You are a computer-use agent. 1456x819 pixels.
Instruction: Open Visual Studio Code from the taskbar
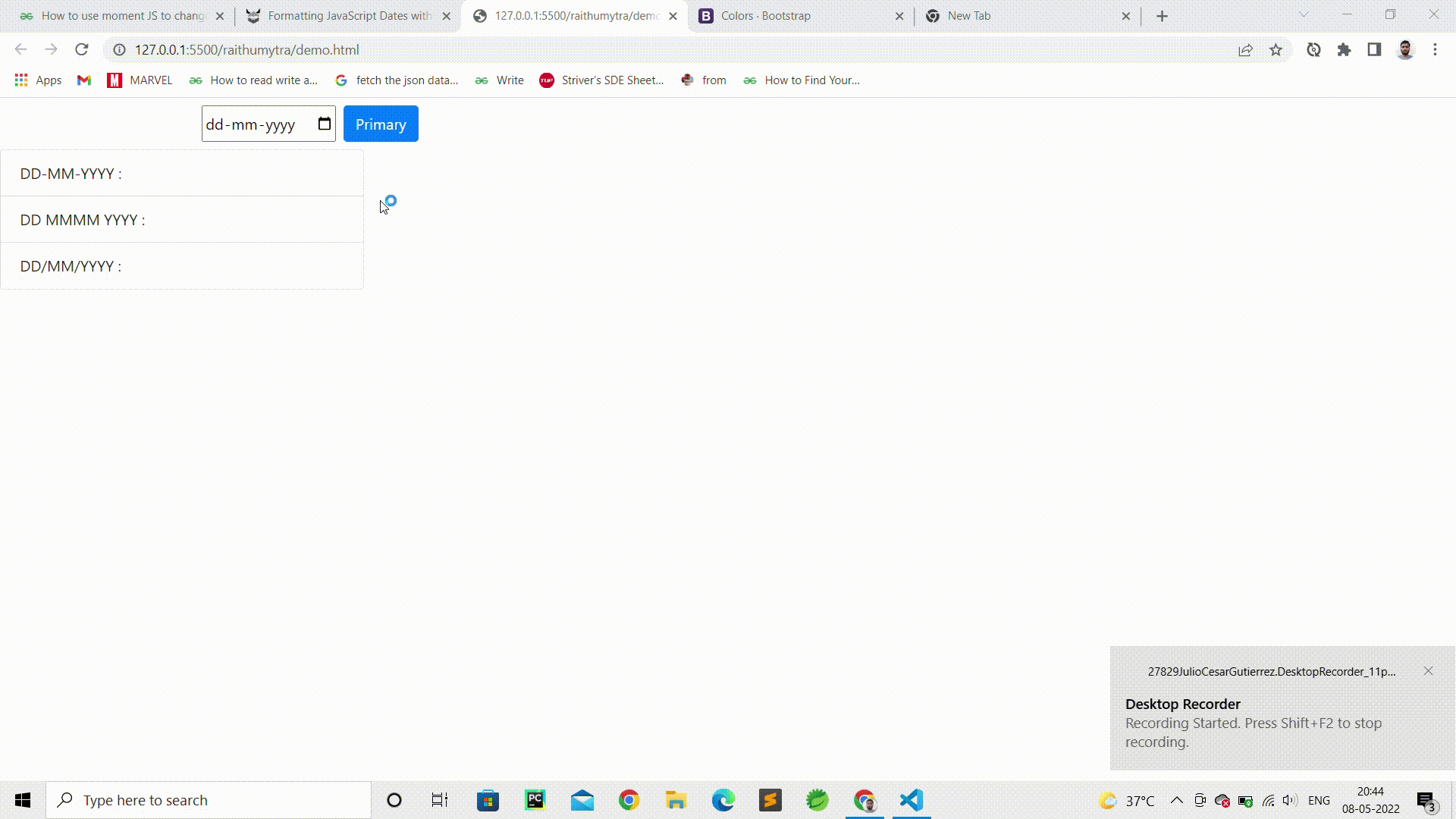coord(912,800)
